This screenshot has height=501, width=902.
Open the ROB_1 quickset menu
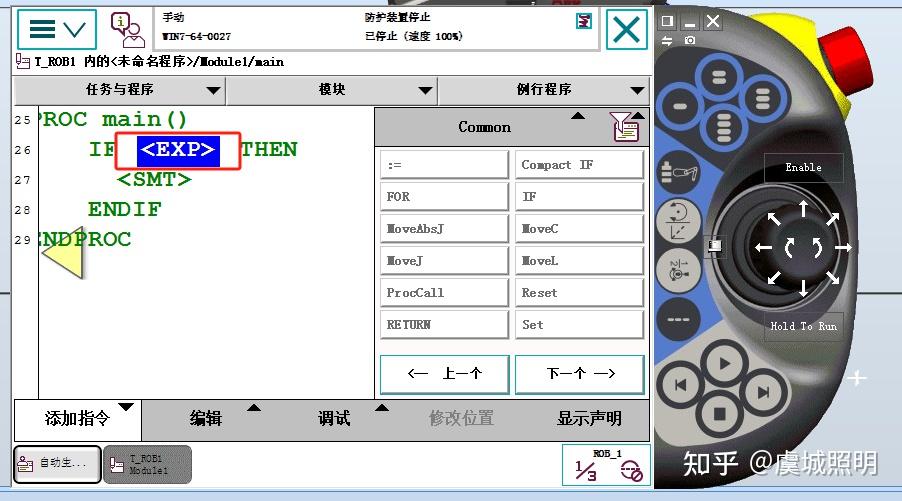click(606, 465)
